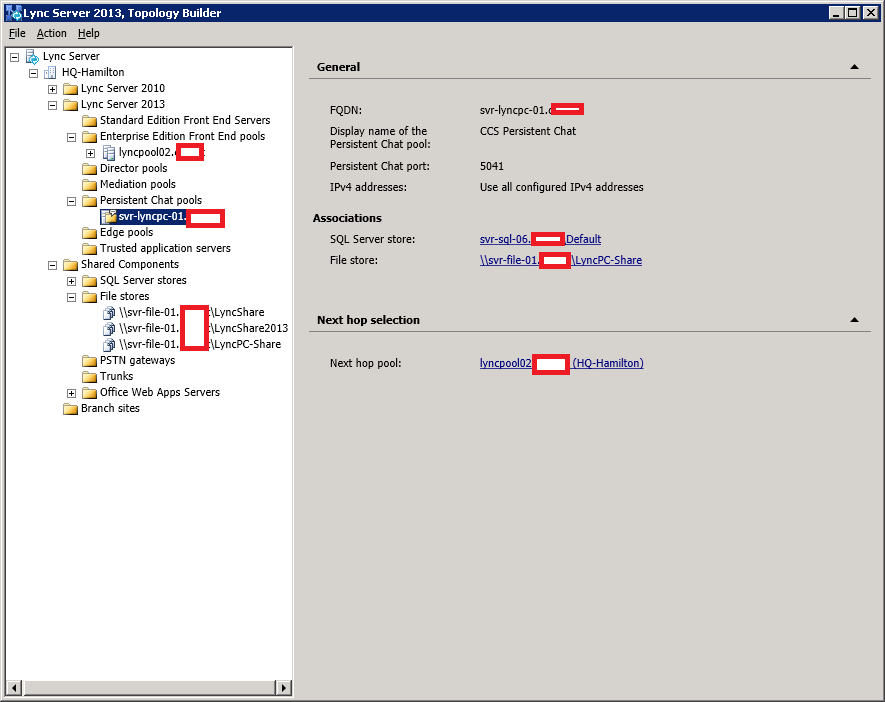Image resolution: width=885 pixels, height=702 pixels.
Task: Collapse the Lync Server 2013 node
Action: coord(52,105)
